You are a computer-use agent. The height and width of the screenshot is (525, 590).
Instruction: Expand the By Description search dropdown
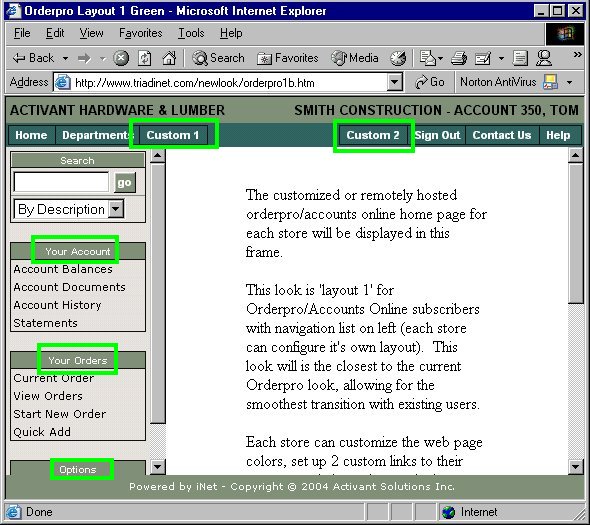tap(116, 208)
